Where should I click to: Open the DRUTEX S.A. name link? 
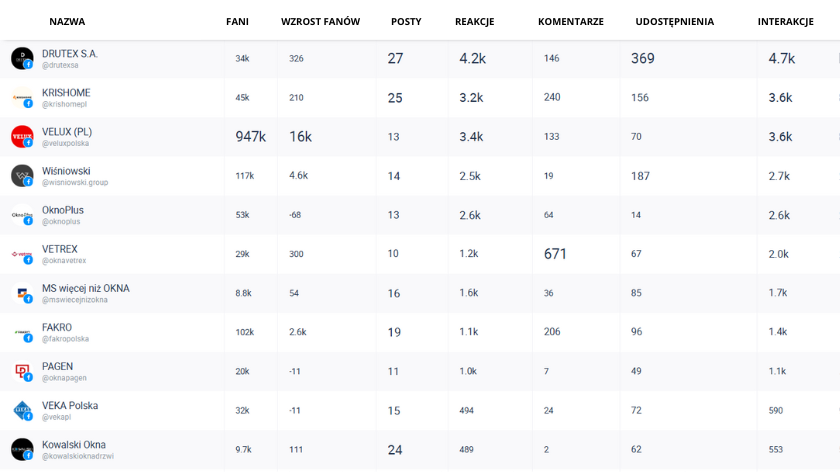[70, 53]
